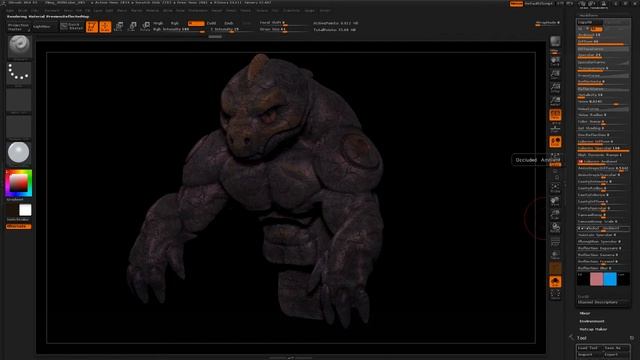Screen dimensions: 640x360
Task: Click the right shelf Scale view icon
Action: pos(555,214)
